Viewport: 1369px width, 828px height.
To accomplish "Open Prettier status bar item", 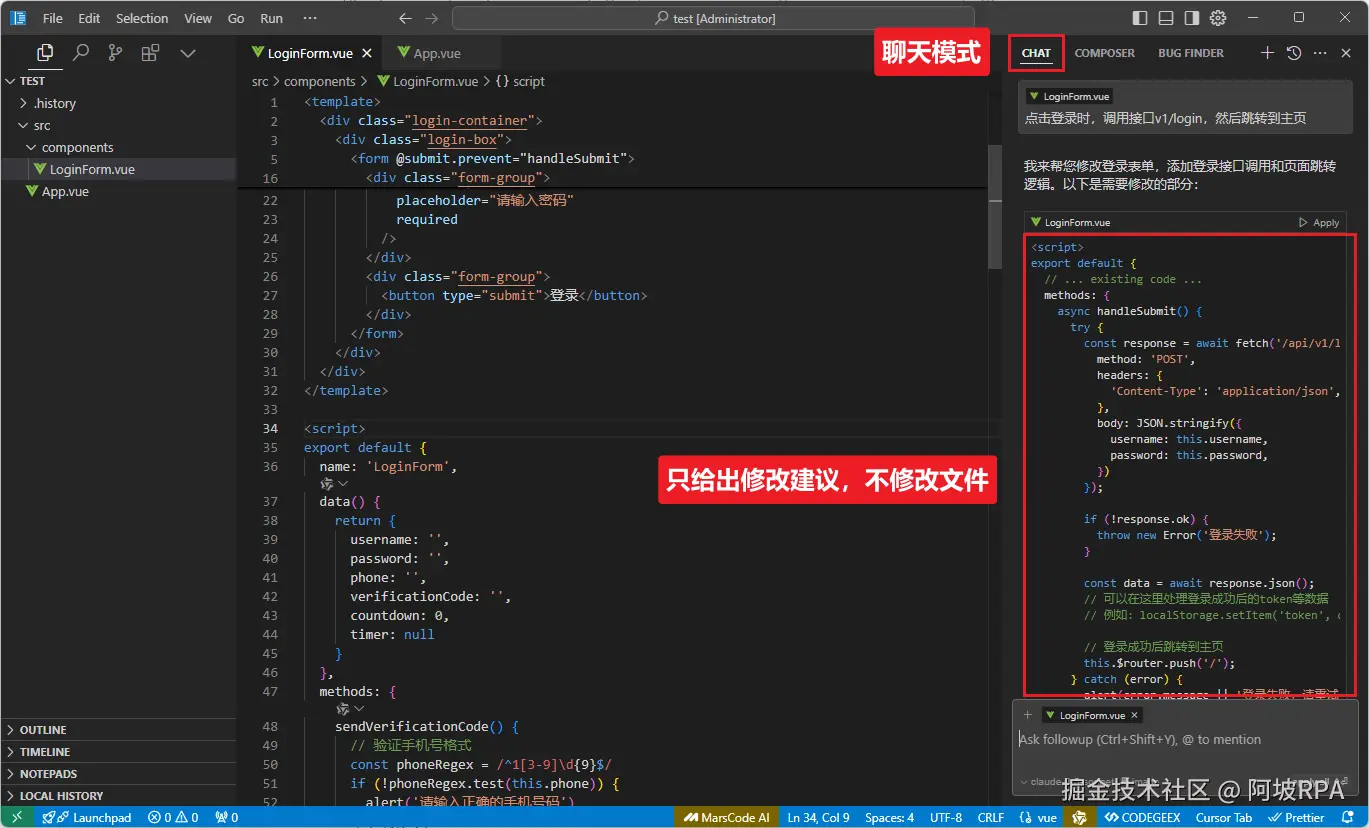I will (1296, 817).
